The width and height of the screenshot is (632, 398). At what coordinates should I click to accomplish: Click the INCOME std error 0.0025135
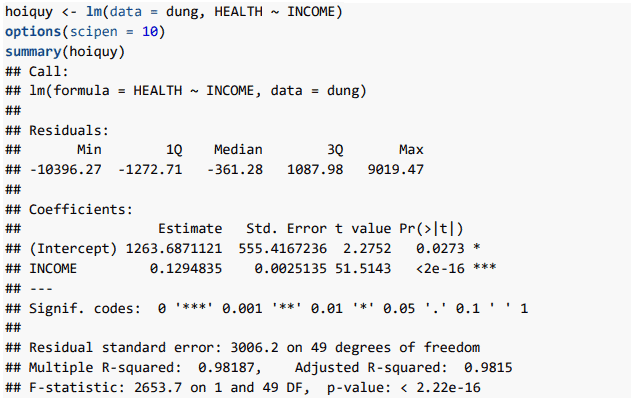click(291, 268)
